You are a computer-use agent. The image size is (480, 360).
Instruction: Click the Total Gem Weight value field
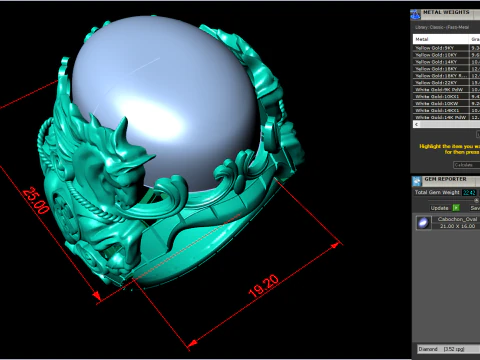pos(469,192)
